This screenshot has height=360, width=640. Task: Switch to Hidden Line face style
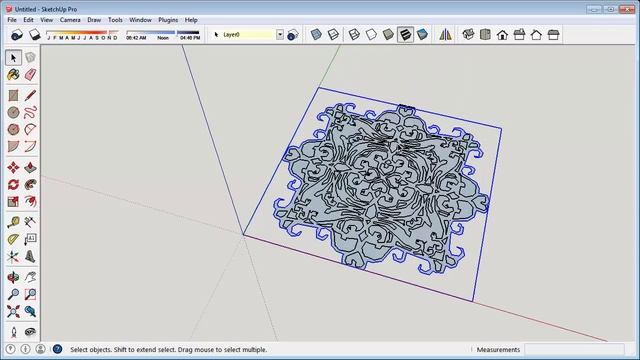click(371, 34)
